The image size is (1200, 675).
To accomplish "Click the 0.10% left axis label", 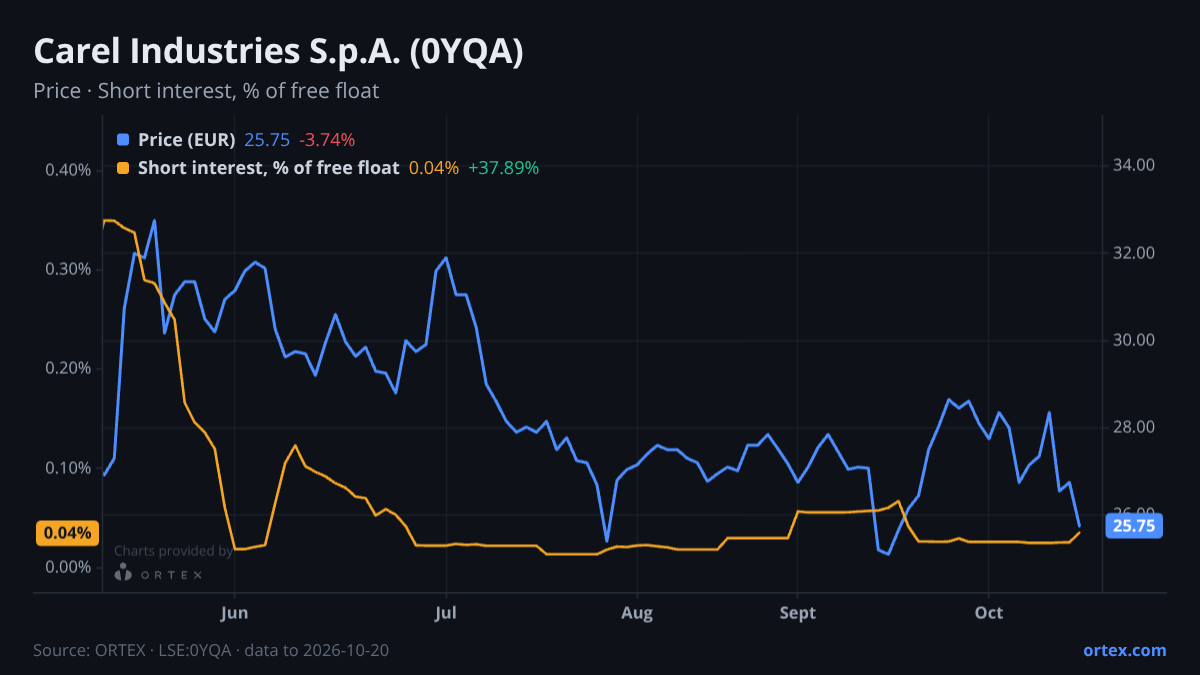I will click(x=68, y=468).
